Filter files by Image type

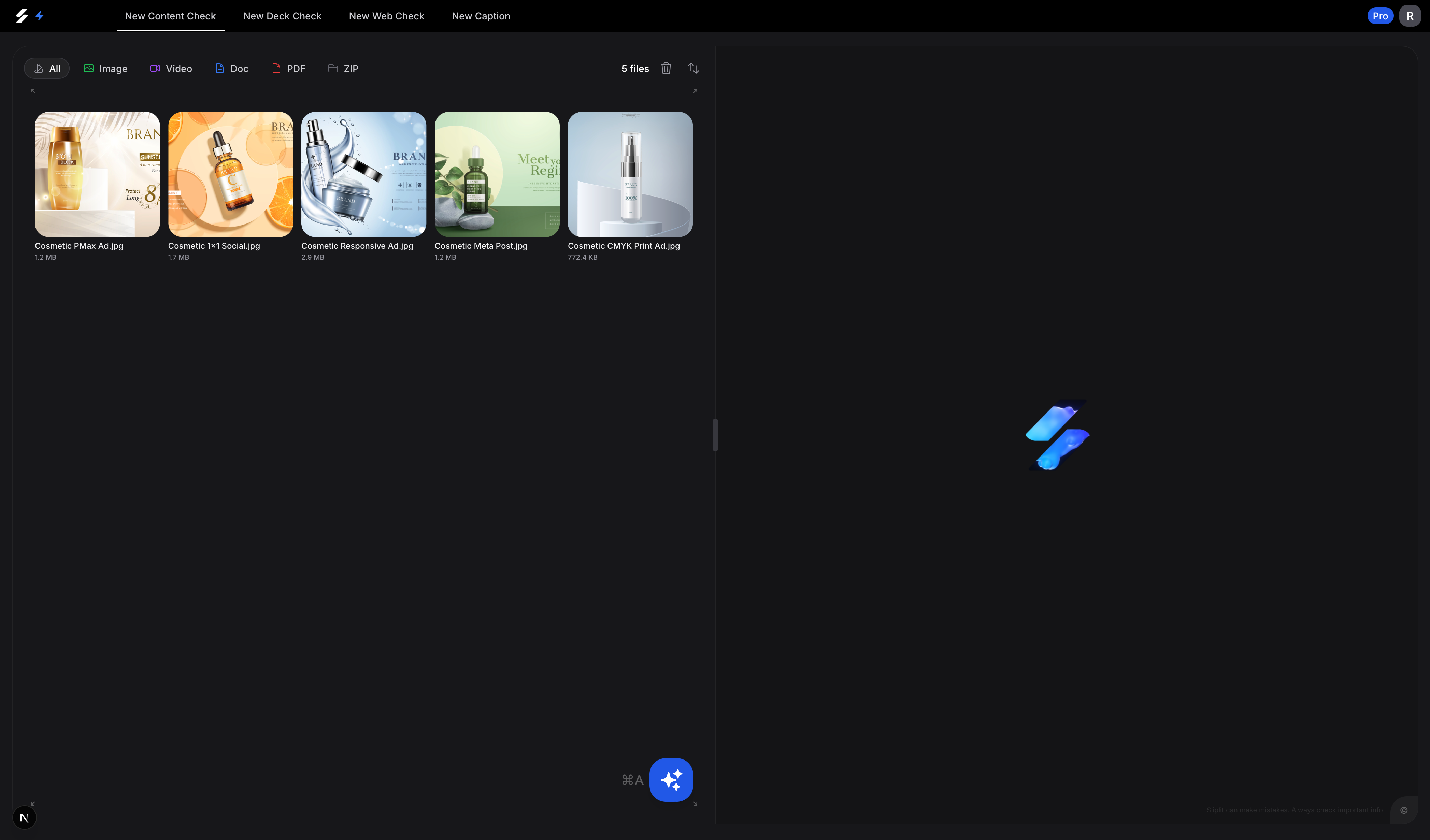105,69
